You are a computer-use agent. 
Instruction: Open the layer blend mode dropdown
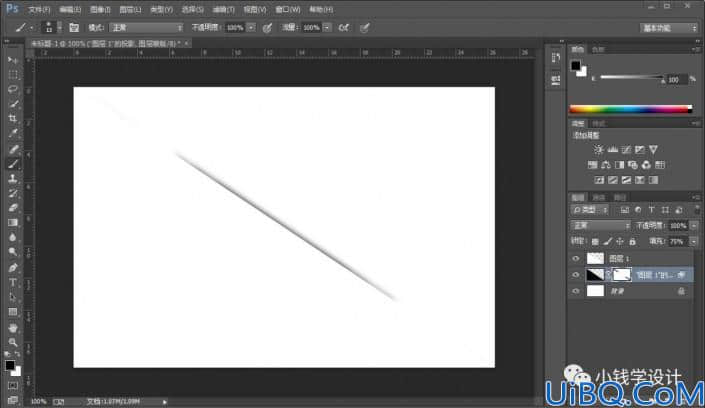[600, 225]
